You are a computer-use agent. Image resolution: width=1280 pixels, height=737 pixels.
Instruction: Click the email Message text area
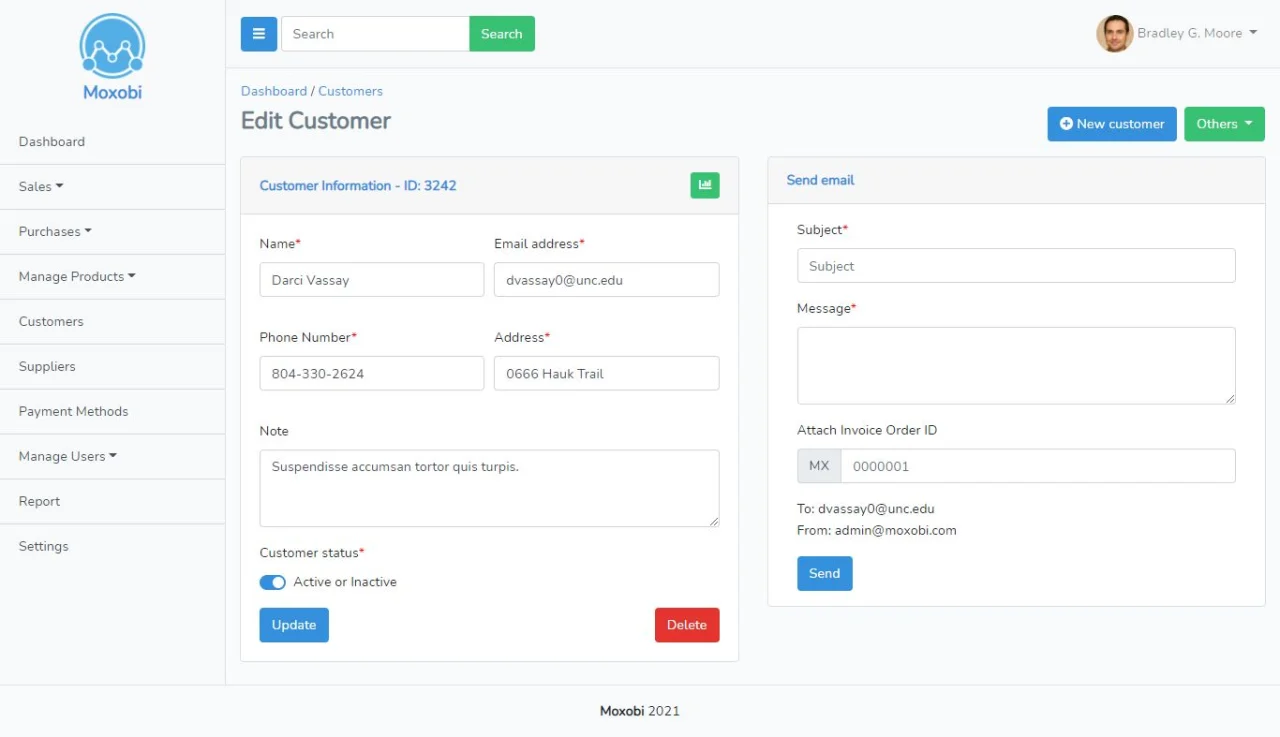(x=1016, y=366)
